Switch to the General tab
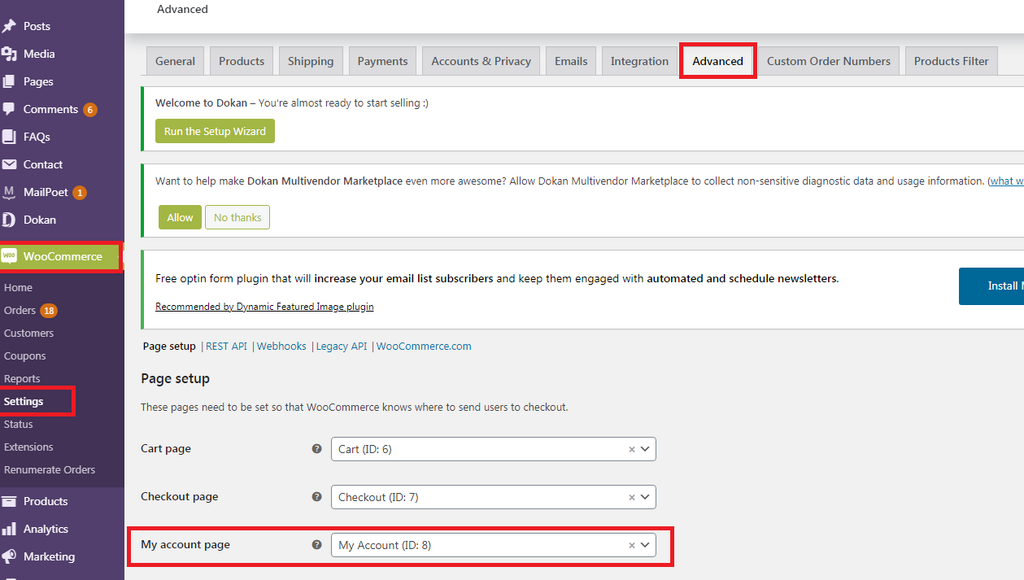The width and height of the screenshot is (1024, 580). (x=175, y=61)
